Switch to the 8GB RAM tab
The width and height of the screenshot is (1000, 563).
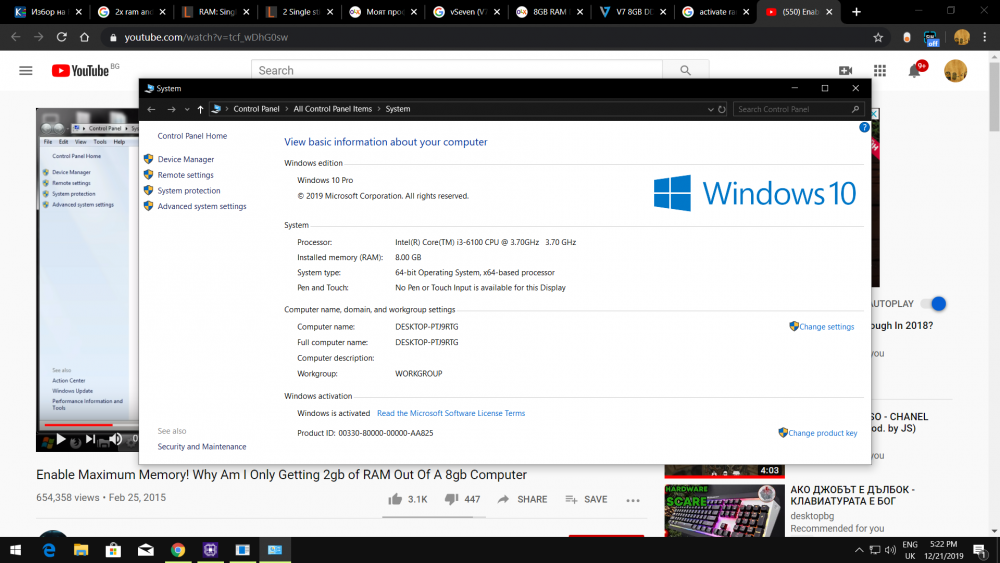click(x=549, y=12)
